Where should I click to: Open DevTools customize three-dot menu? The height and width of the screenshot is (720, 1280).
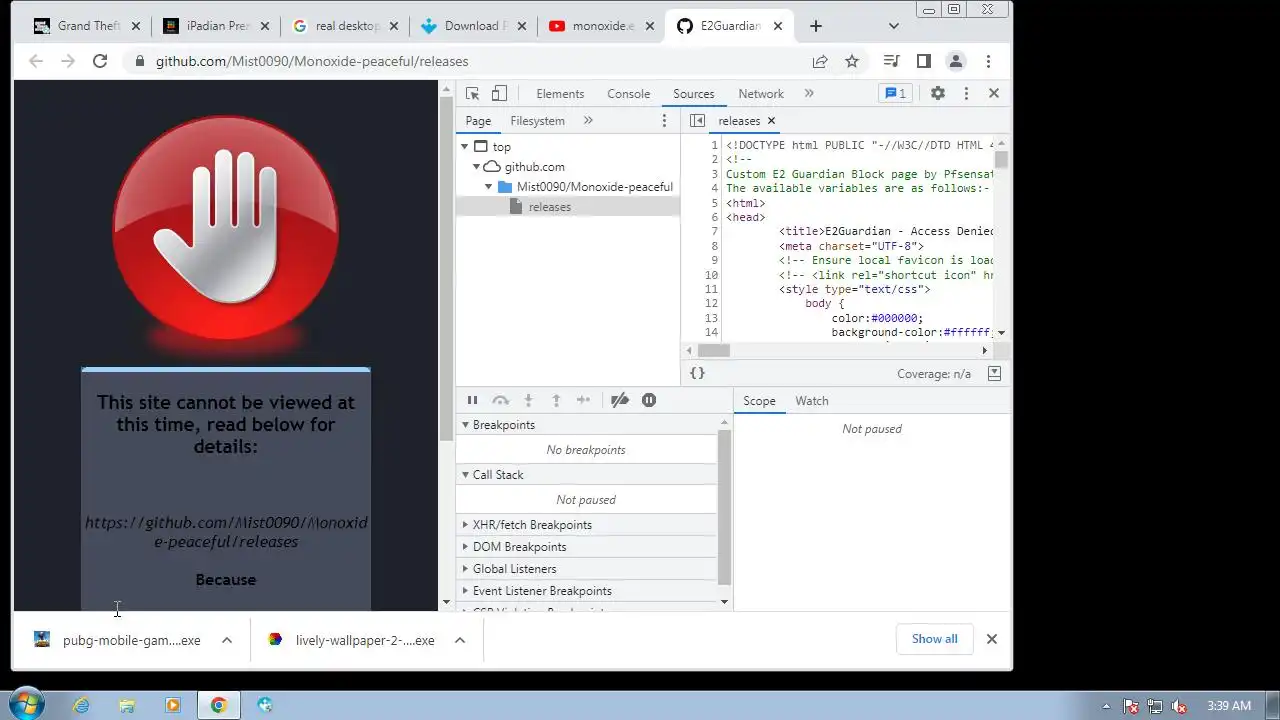tap(966, 93)
